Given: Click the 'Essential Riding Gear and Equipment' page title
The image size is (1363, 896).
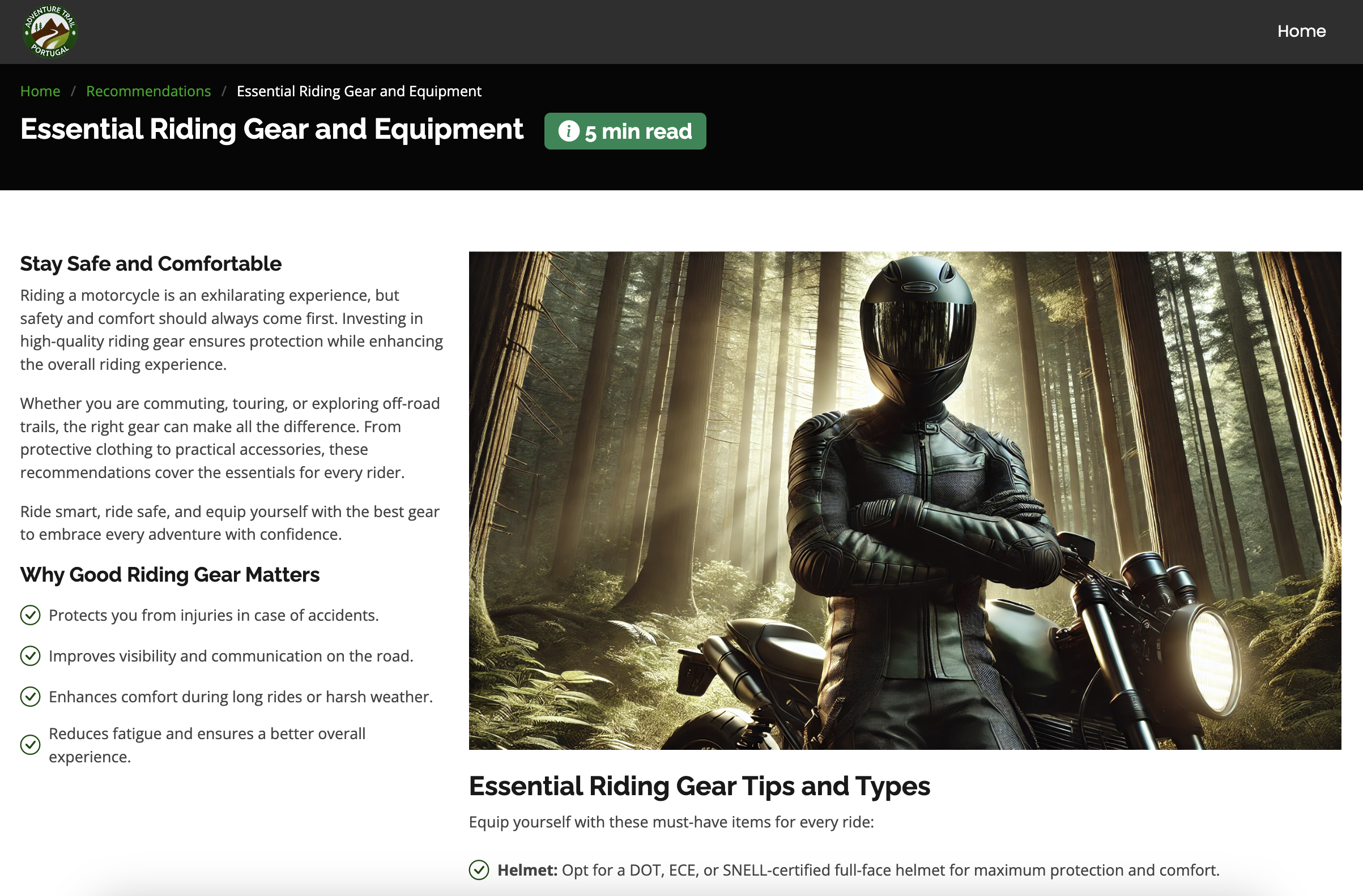Looking at the screenshot, I should click(x=271, y=129).
